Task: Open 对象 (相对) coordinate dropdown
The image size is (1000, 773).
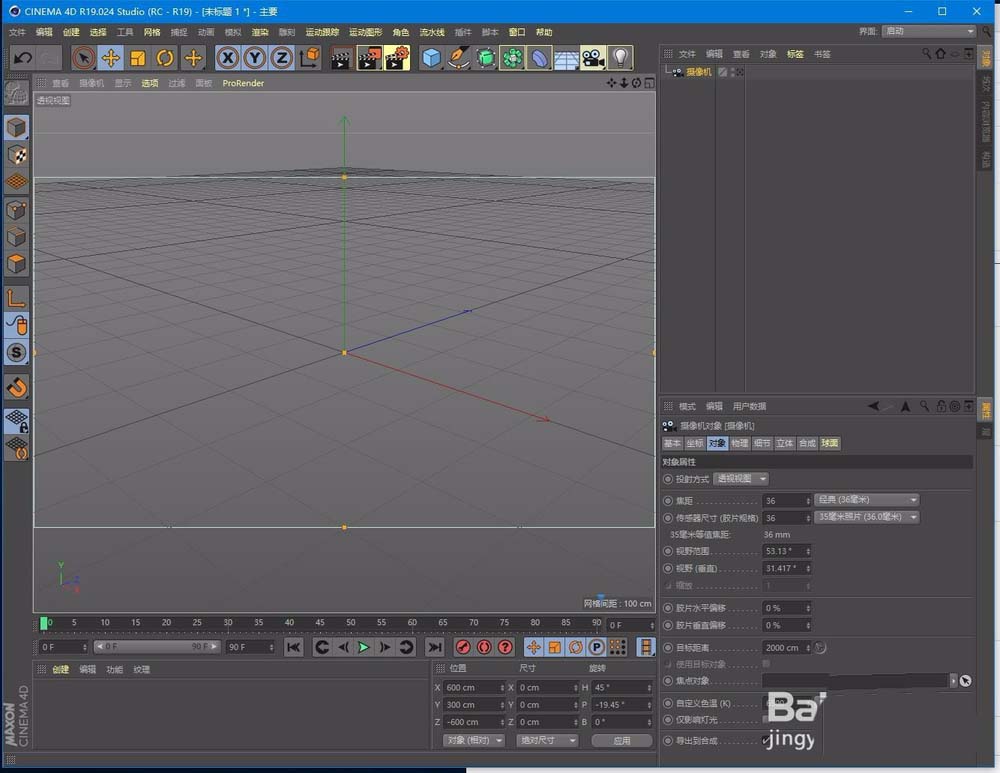Action: [x=474, y=740]
